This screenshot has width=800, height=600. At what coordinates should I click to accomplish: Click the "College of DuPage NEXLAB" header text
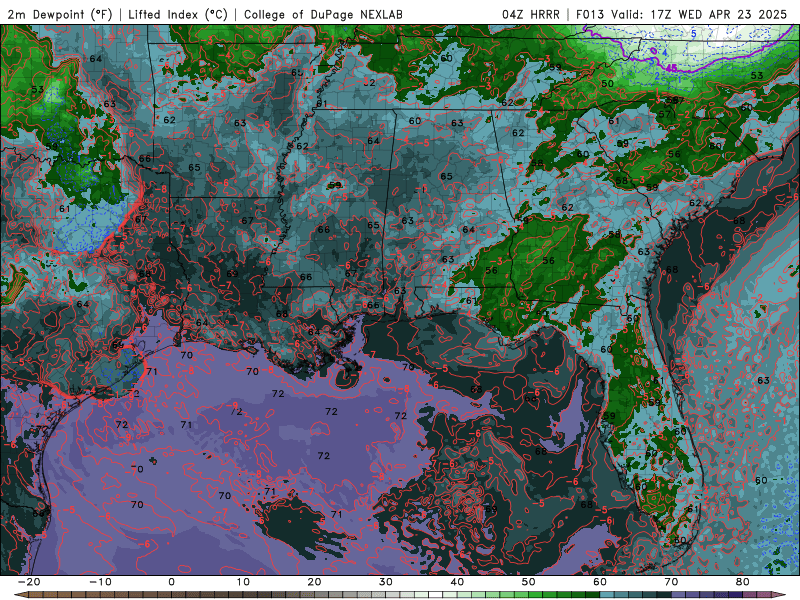323,14
